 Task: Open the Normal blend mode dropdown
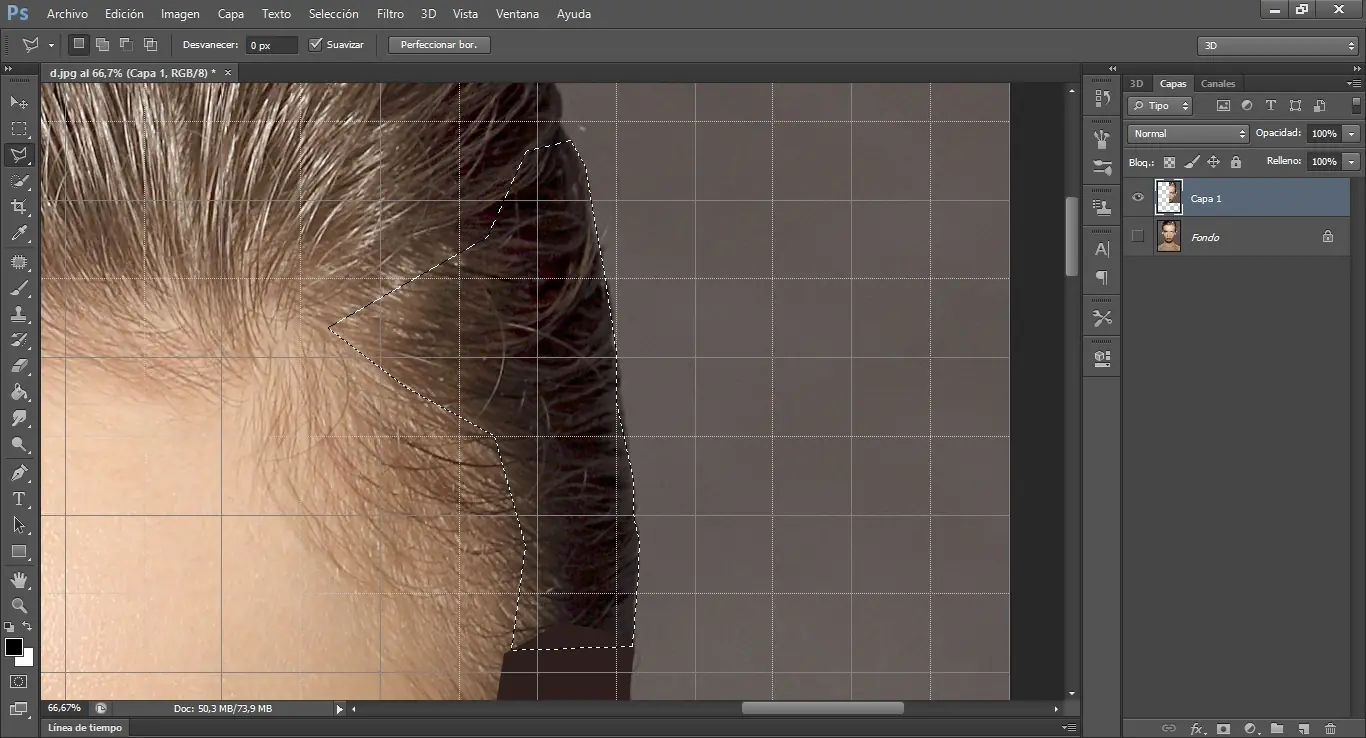[x=1188, y=133]
